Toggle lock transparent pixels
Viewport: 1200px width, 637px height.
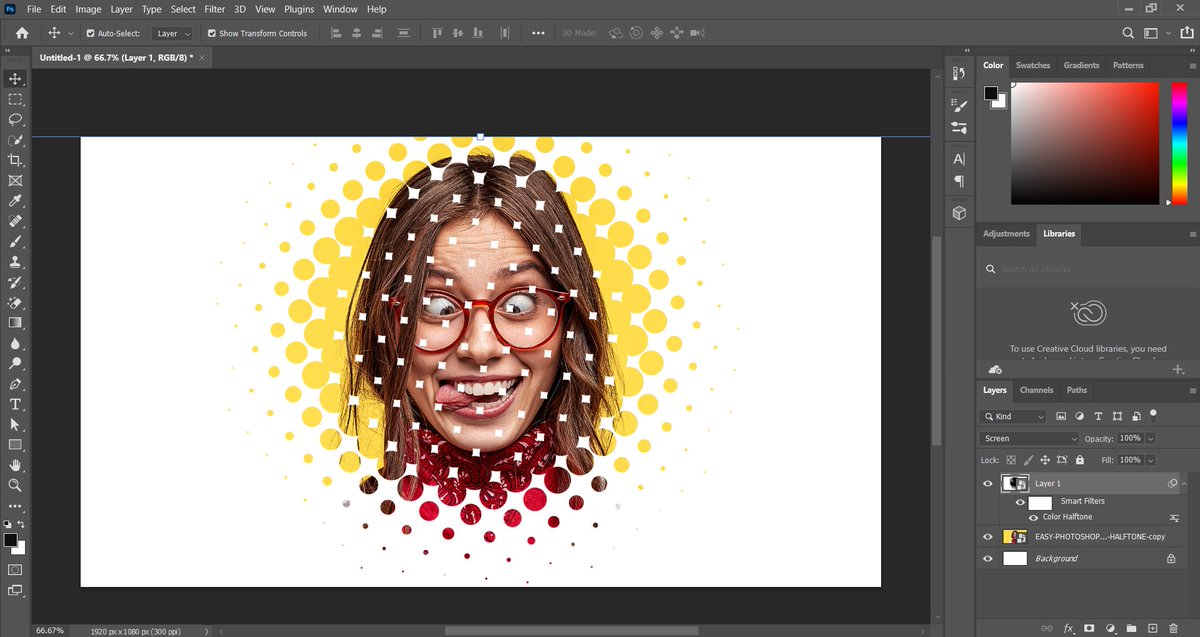pyautogui.click(x=1011, y=460)
